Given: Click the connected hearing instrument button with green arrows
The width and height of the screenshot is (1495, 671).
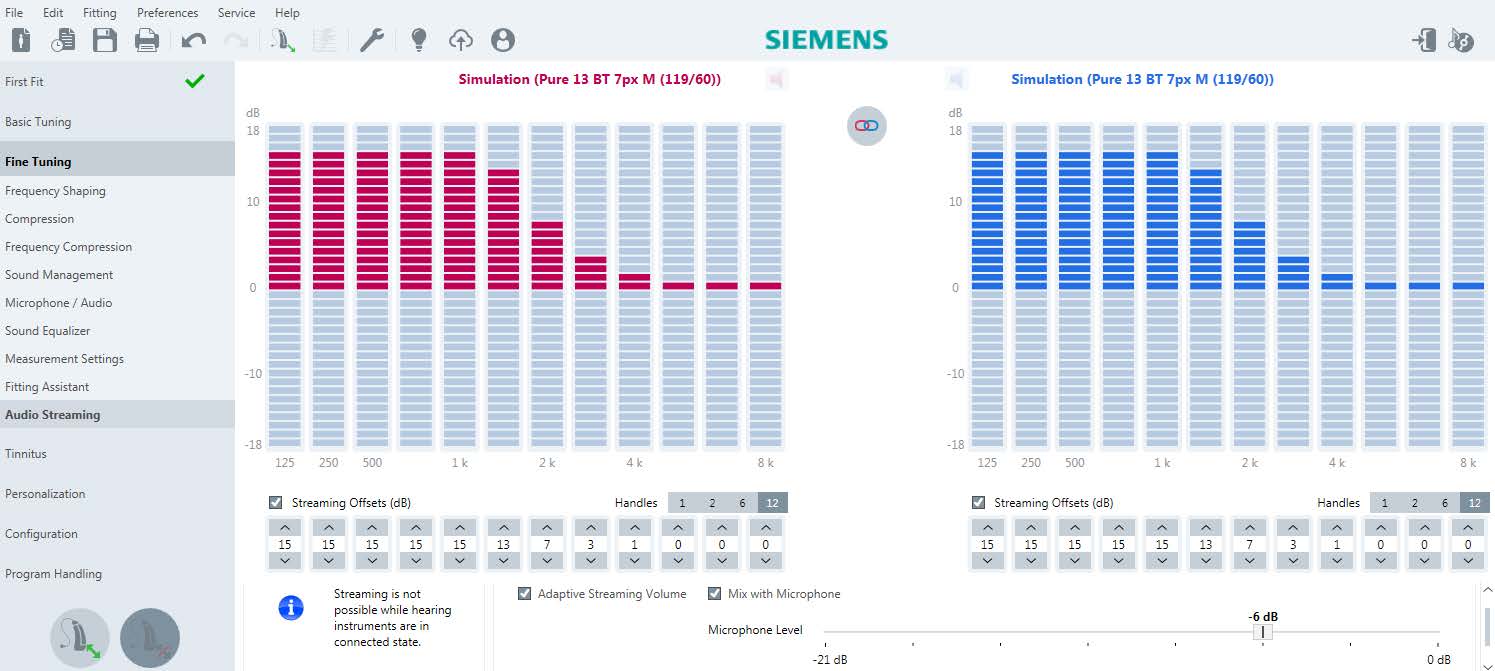Looking at the screenshot, I should [x=80, y=638].
